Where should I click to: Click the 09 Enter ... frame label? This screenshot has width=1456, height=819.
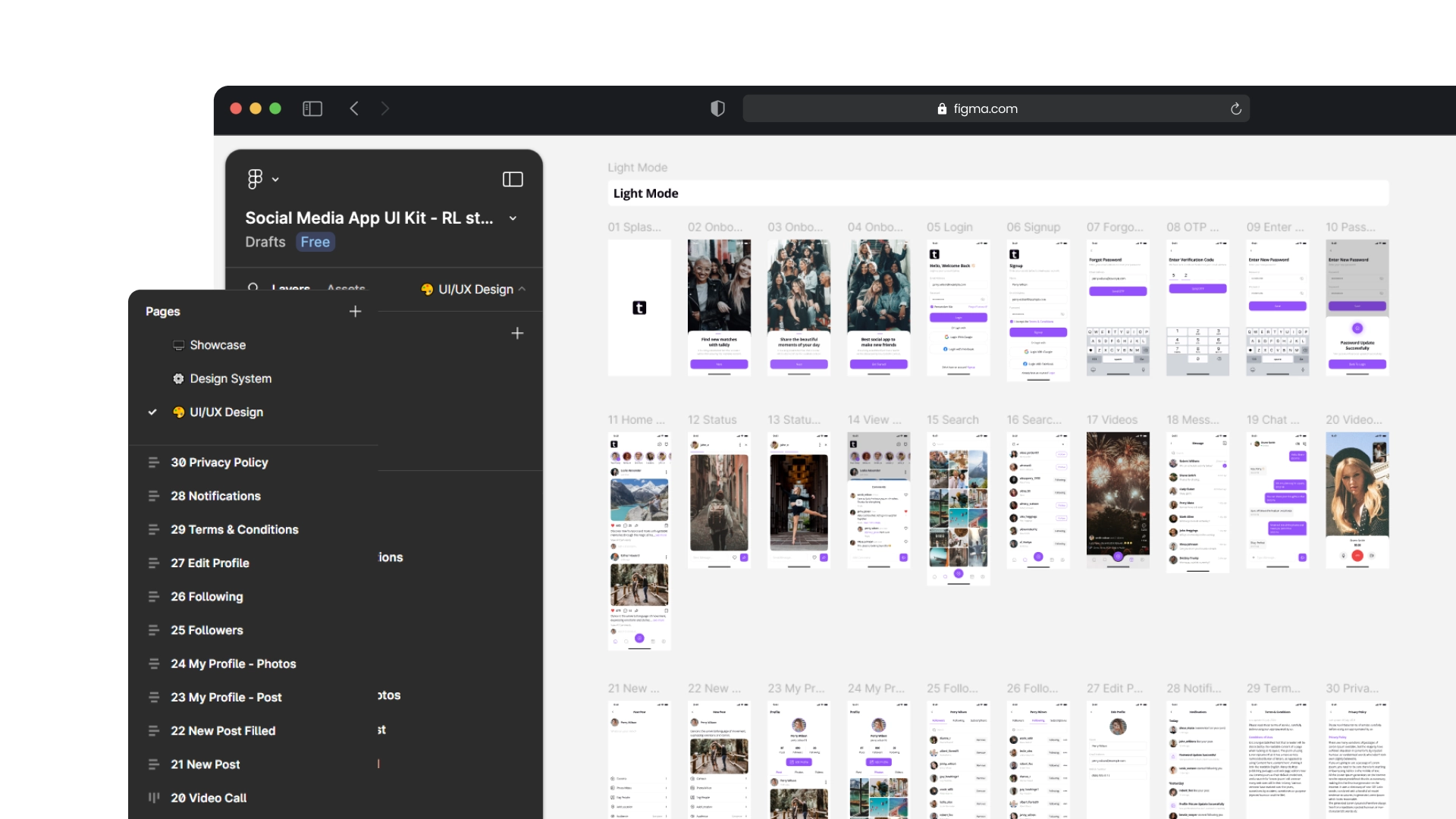pos(1276,227)
